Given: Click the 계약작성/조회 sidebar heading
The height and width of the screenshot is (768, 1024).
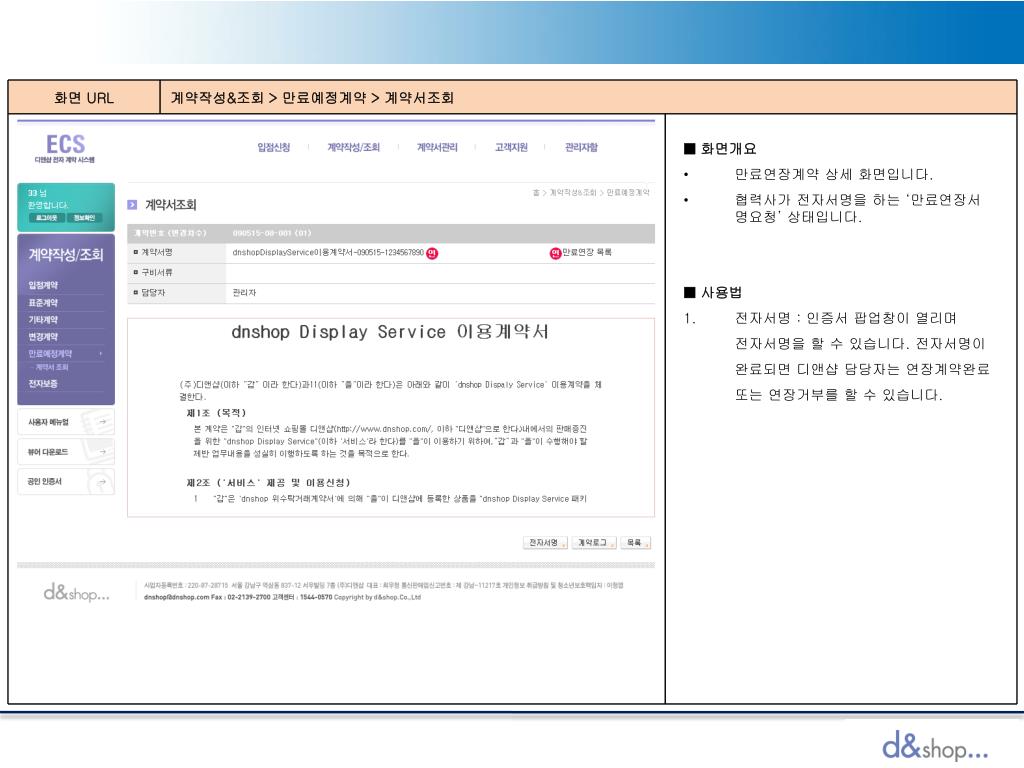Looking at the screenshot, I should [65, 255].
